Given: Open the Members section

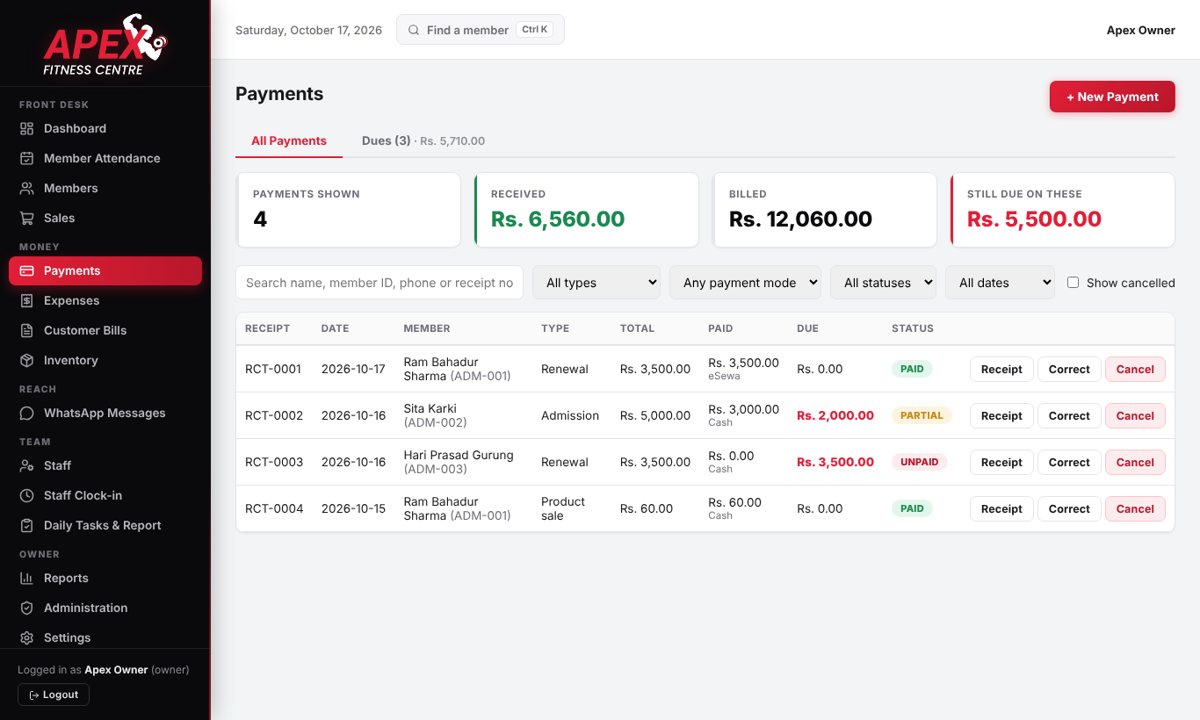Looking at the screenshot, I should (x=105, y=188).
